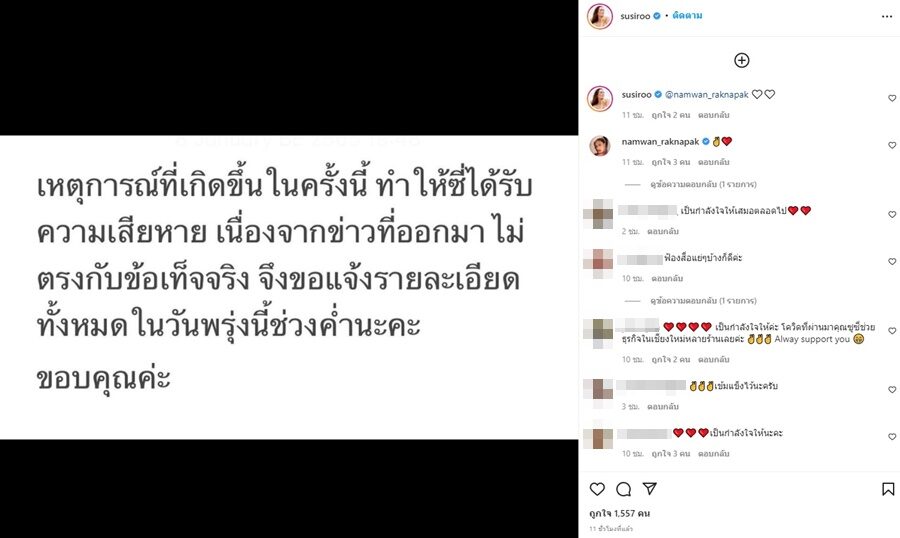Share the post via paper plane icon
This screenshot has width=900, height=538.
pos(649,489)
